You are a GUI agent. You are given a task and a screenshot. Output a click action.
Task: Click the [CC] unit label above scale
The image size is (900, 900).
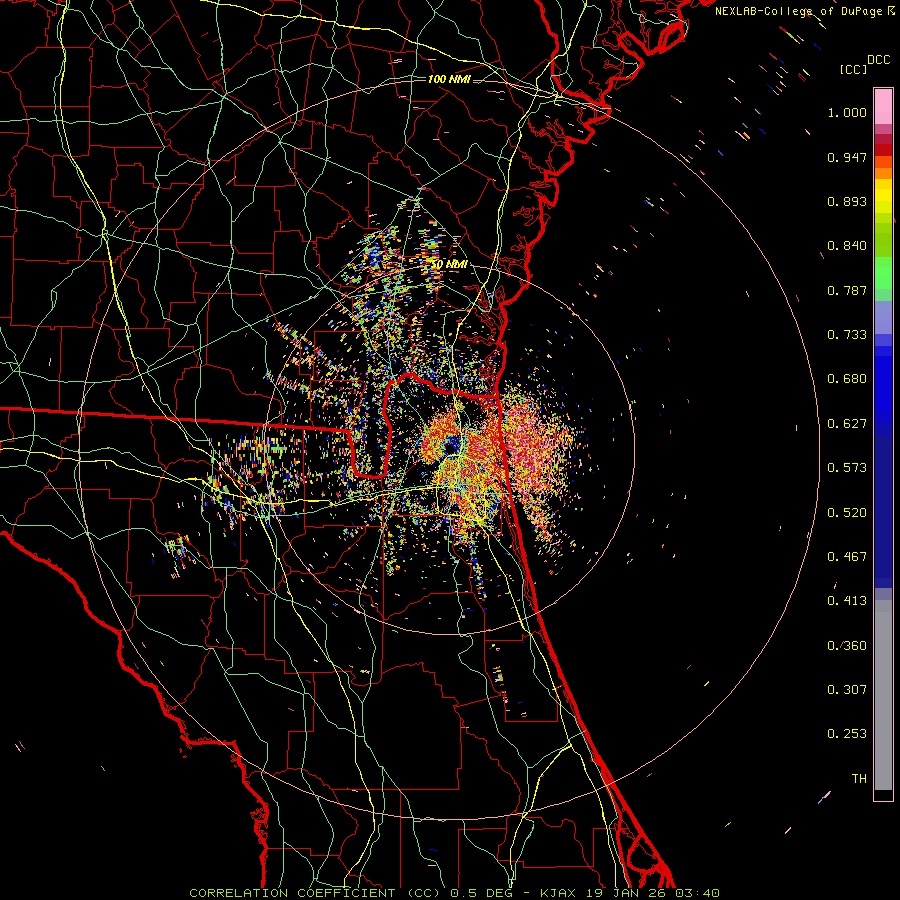pos(854,69)
